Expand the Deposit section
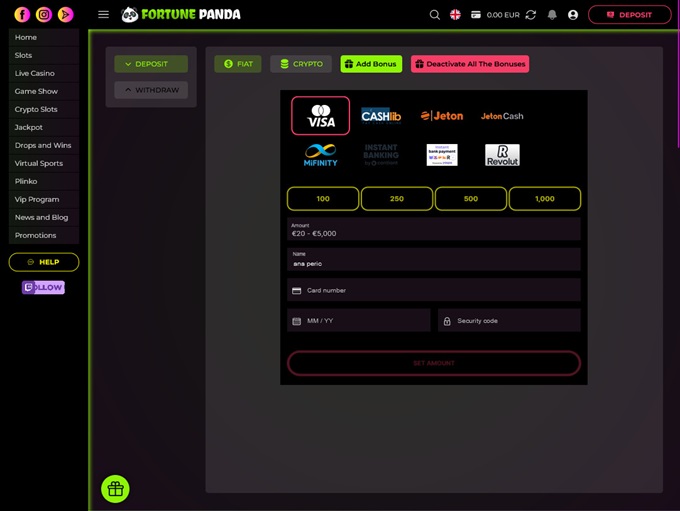The height and width of the screenshot is (511, 680). click(x=151, y=64)
